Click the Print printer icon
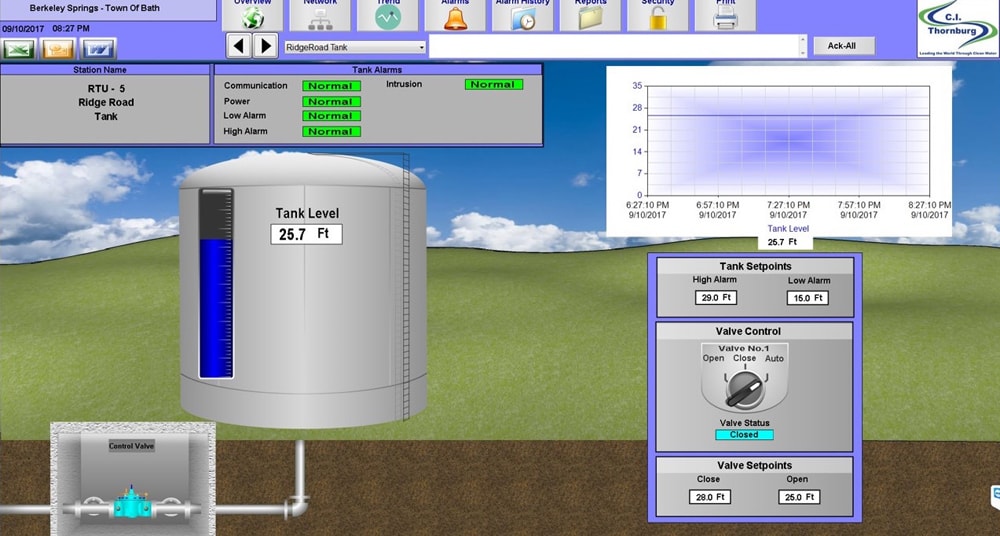This screenshot has width=1000, height=536. 725,15
